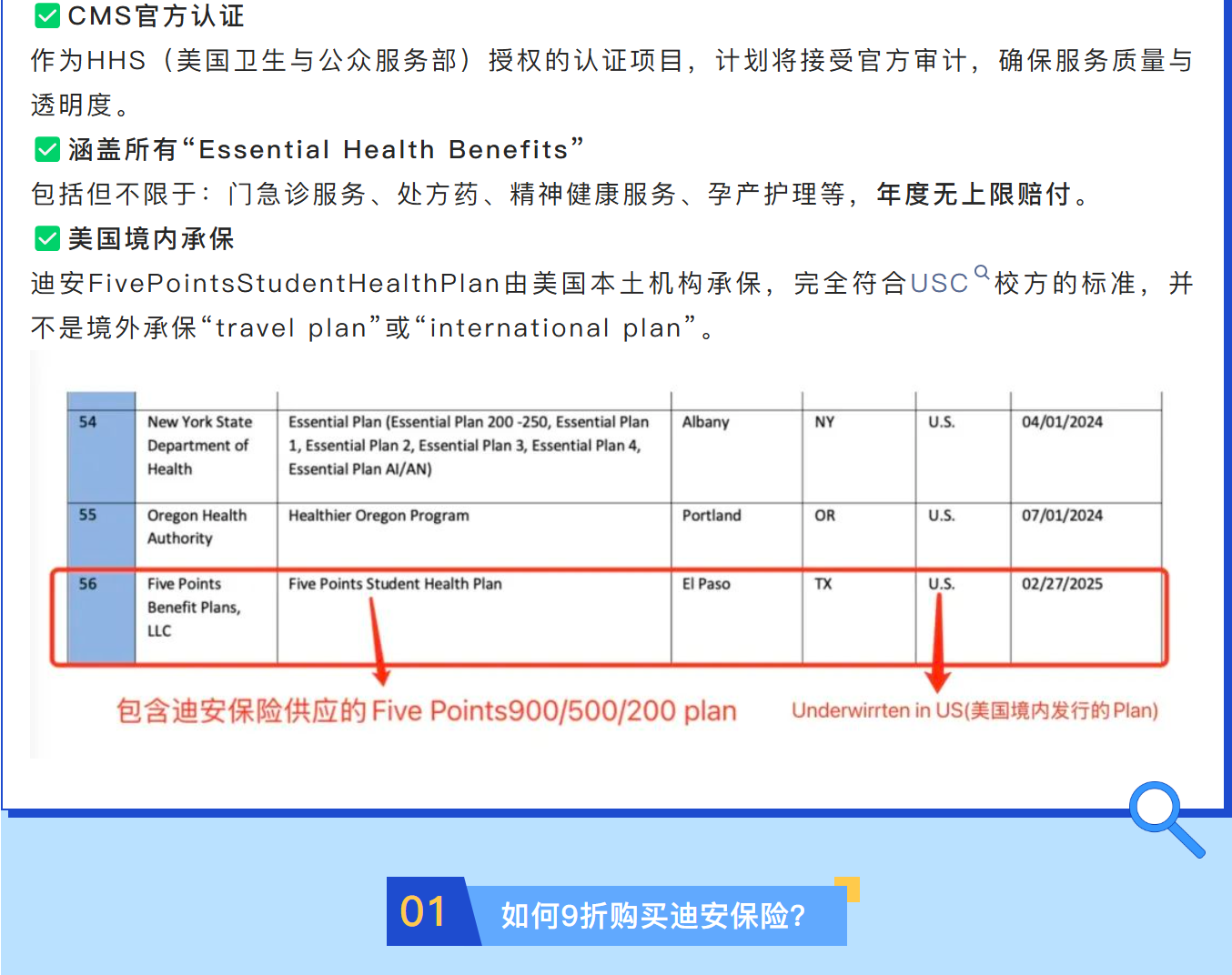The width and height of the screenshot is (1232, 975).
Task: Click the green check icon beside CMS官方认证
Action: (x=47, y=15)
